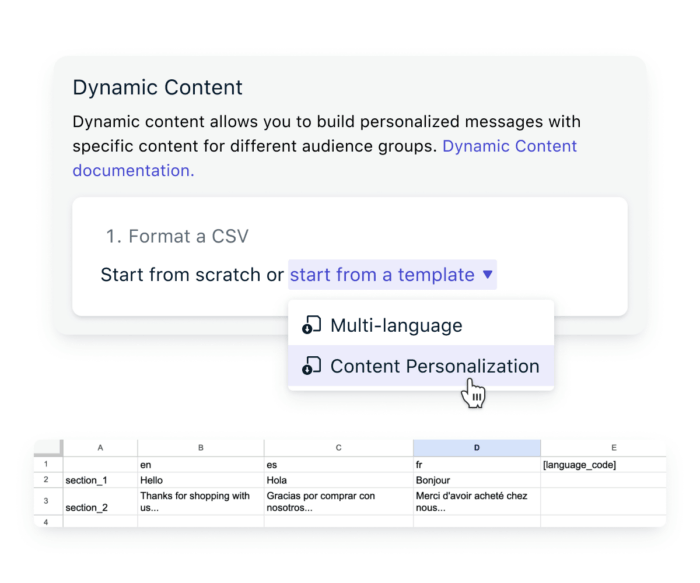
Task: Click the highlighted column D header
Action: pyautogui.click(x=476, y=448)
